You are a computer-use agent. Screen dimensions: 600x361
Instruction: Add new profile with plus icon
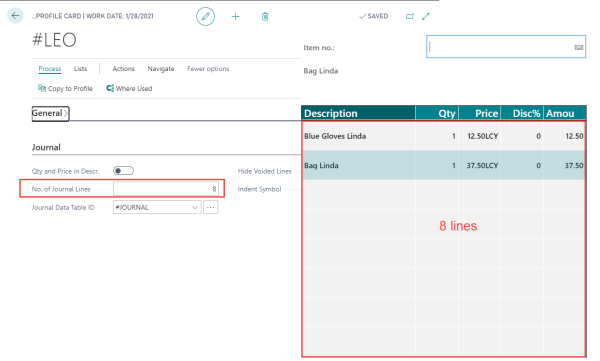235,16
